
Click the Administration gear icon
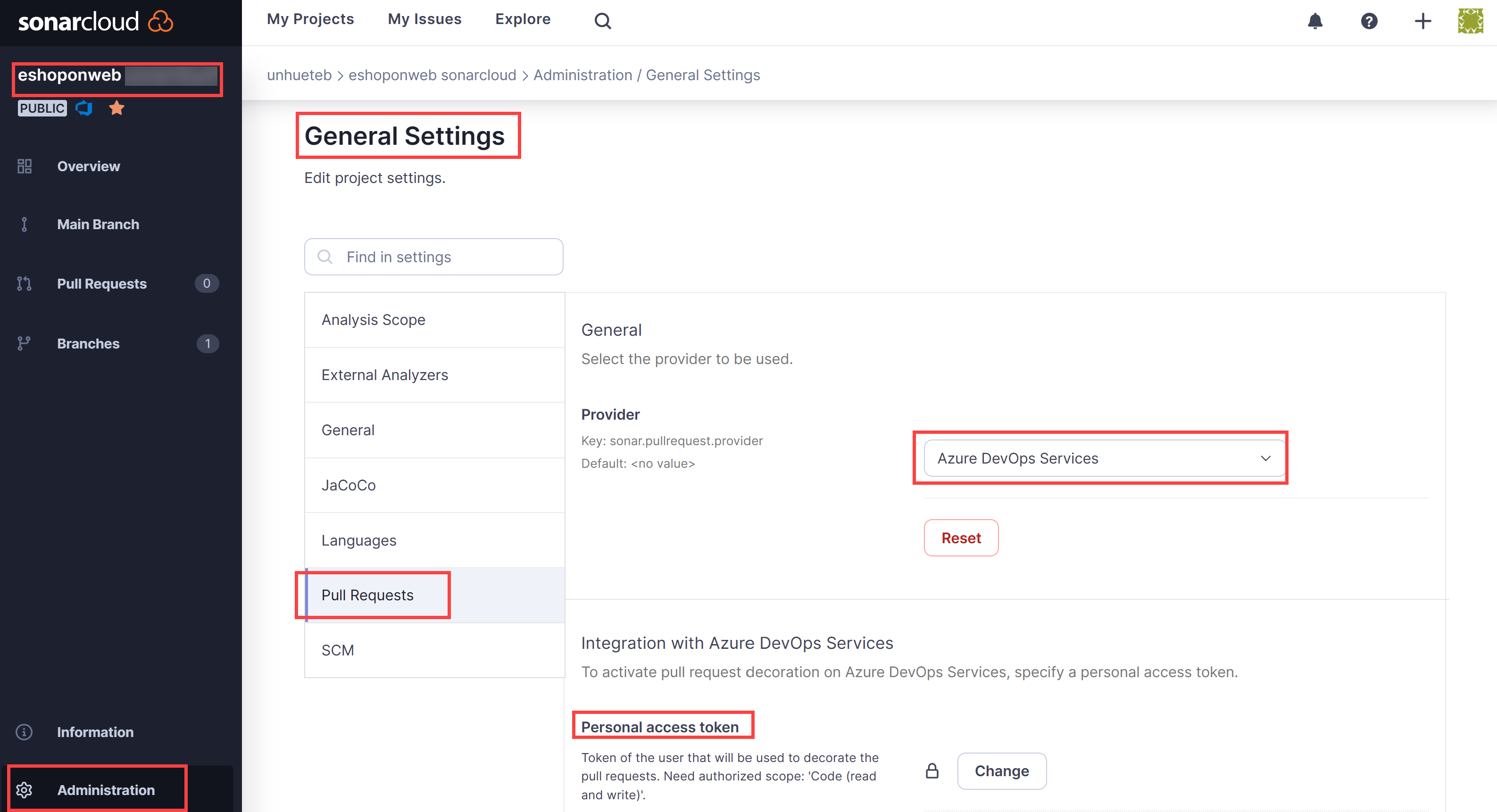(25, 790)
